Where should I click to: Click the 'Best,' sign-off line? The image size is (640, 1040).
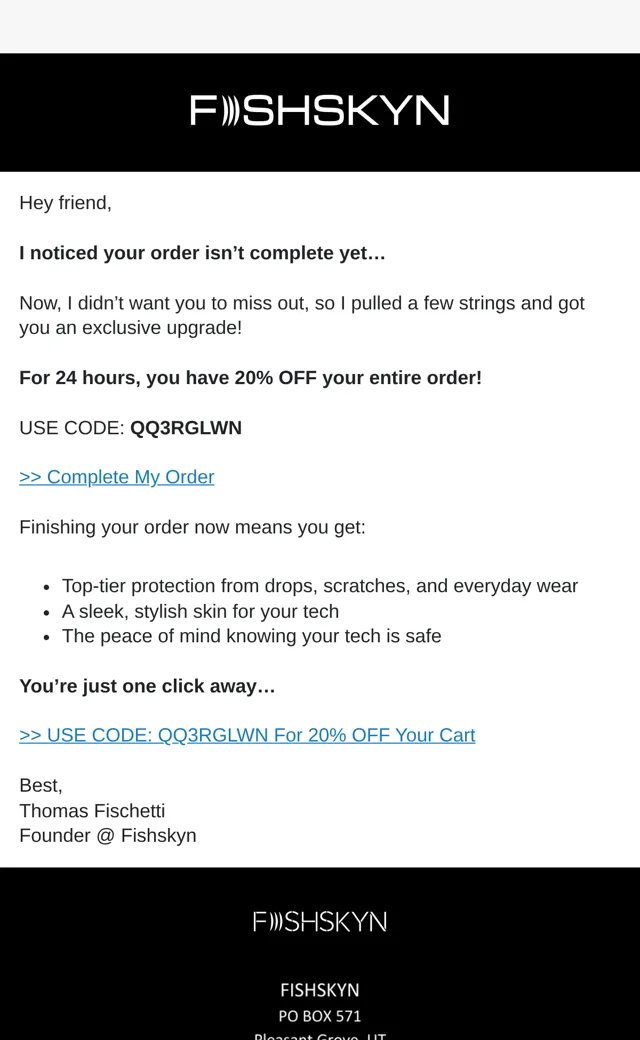click(41, 785)
